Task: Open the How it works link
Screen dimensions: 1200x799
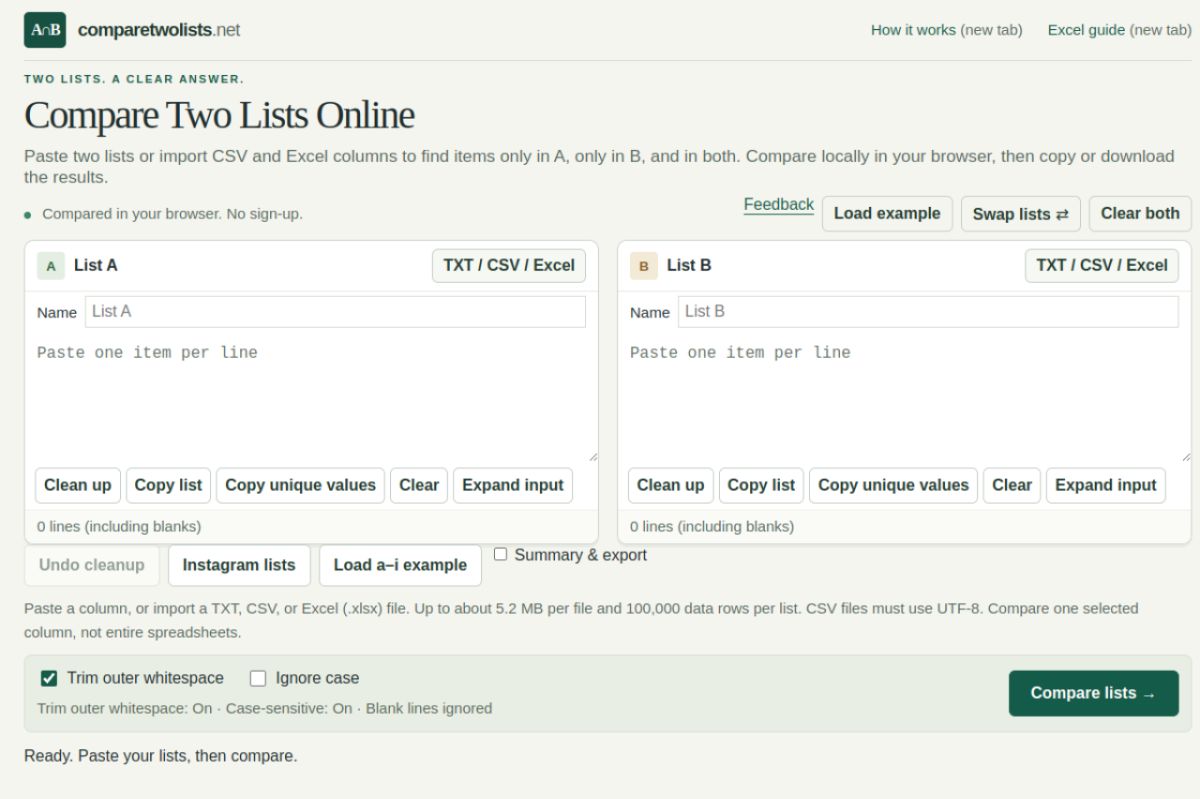Action: (946, 30)
